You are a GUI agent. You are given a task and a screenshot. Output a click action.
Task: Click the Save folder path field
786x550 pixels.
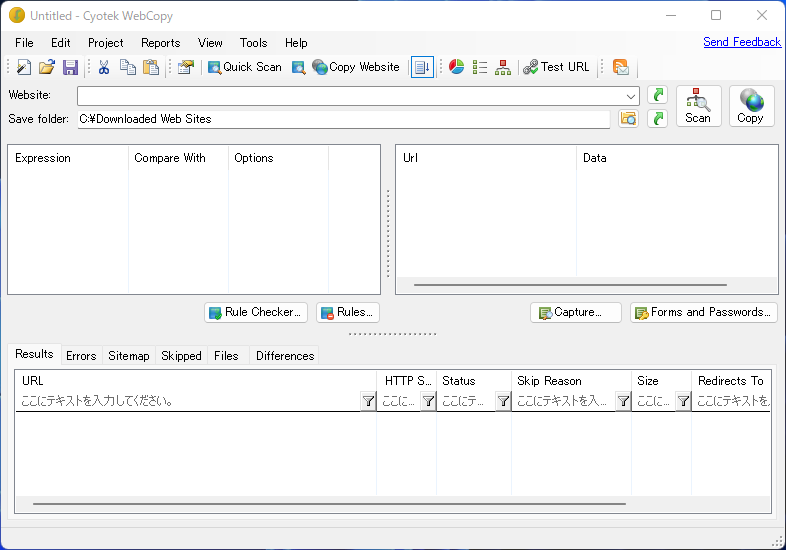(x=344, y=119)
